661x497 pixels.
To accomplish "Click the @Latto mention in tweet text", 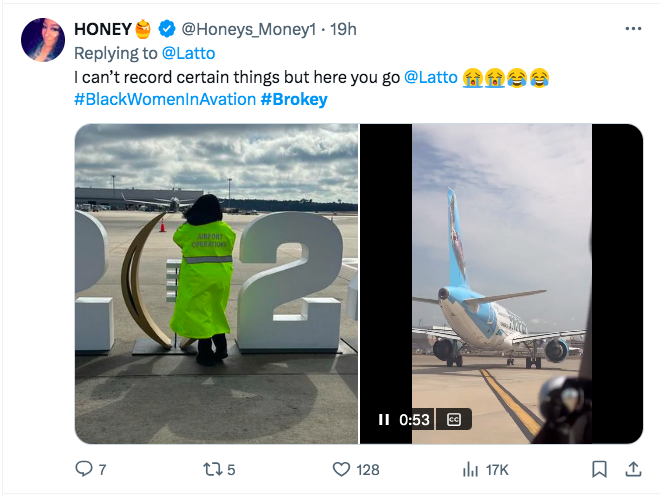I will pos(430,77).
